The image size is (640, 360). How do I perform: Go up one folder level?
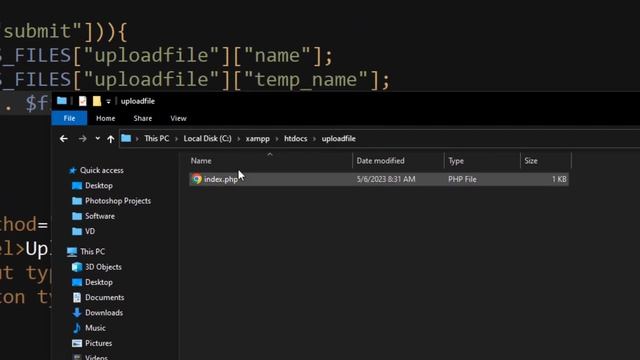[x=111, y=139]
